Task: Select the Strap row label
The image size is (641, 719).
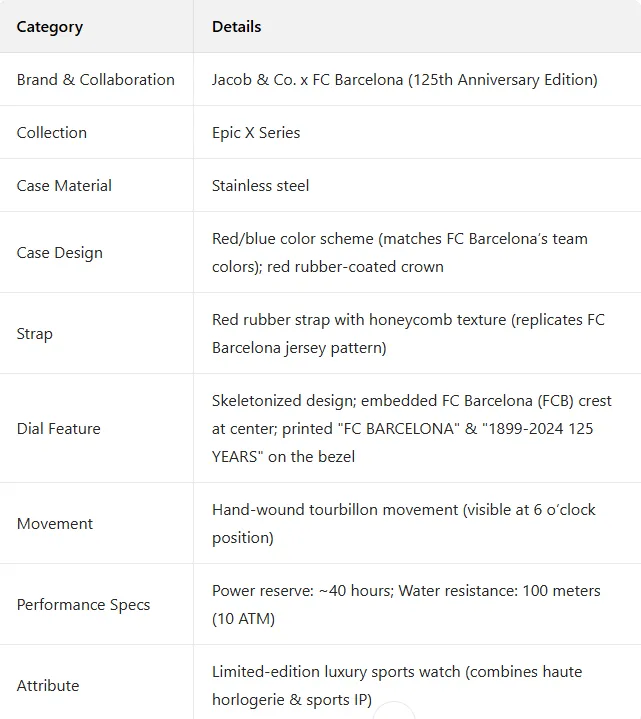Action: (x=35, y=334)
